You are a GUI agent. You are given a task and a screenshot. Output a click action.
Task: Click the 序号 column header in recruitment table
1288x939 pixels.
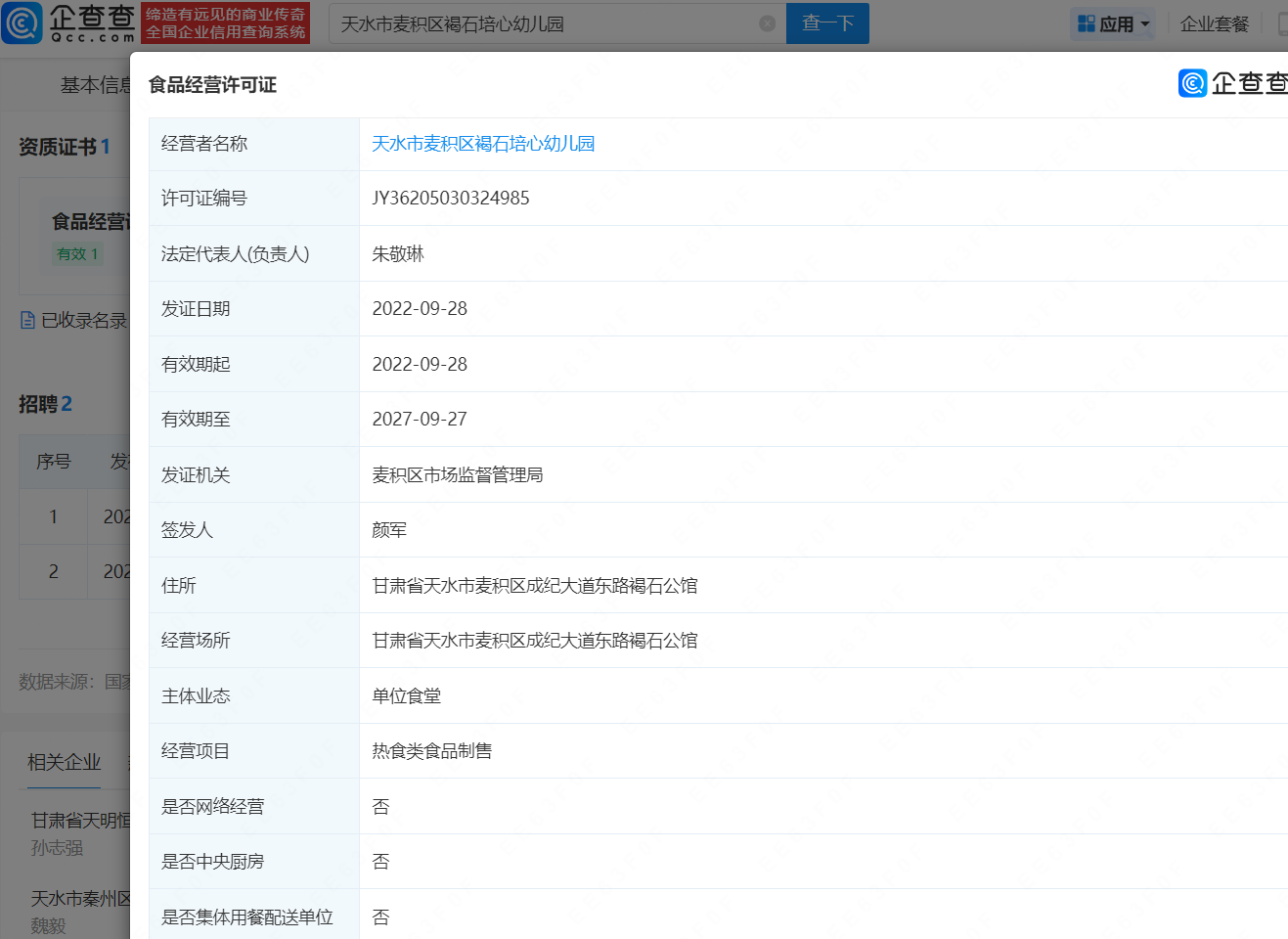[54, 461]
